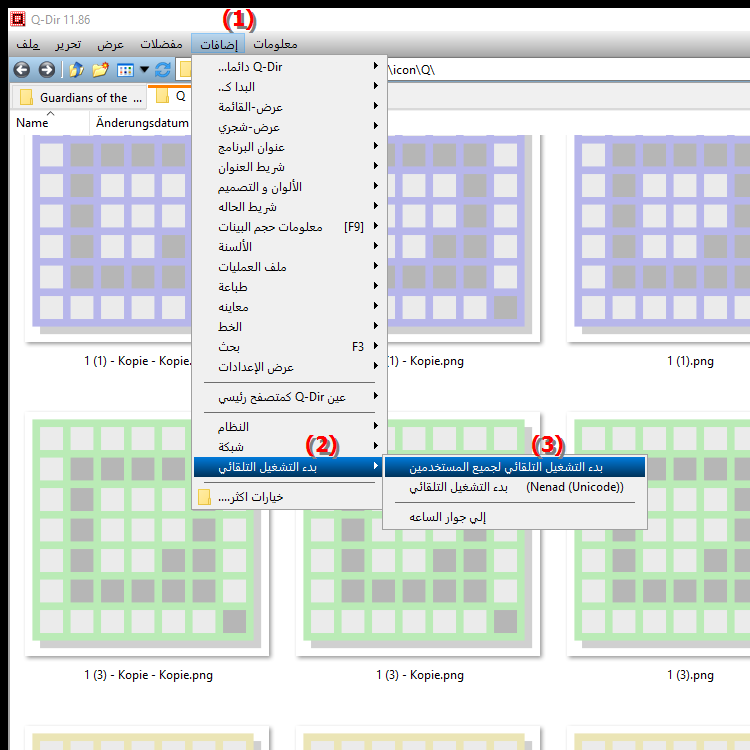Open the ملف (File) menu
750x750 pixels.
(x=28, y=44)
